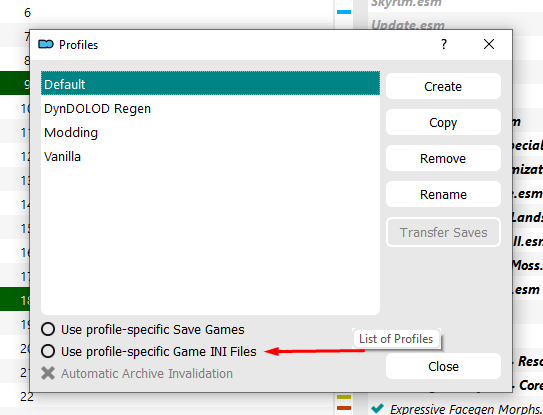This screenshot has width=543, height=415.
Task: Click the Rename profile button
Action: [443, 194]
